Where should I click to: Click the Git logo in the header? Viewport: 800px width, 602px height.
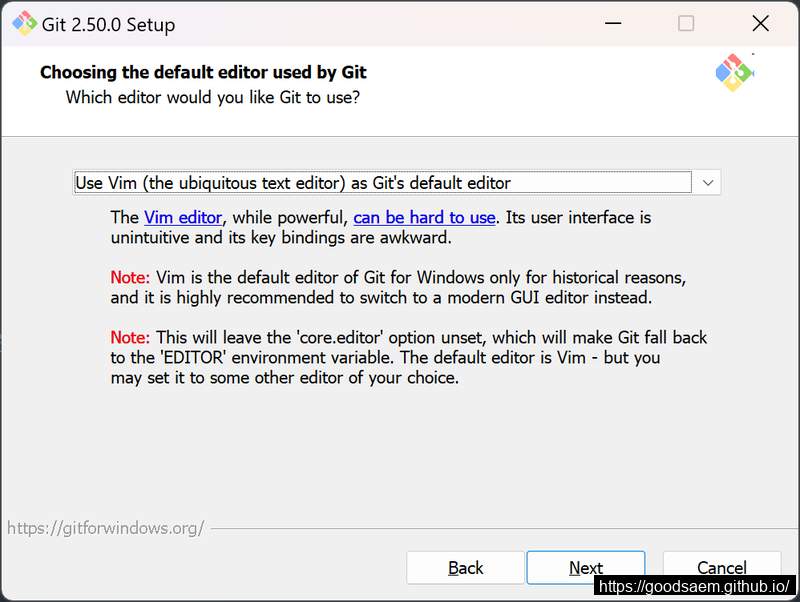[x=734, y=72]
